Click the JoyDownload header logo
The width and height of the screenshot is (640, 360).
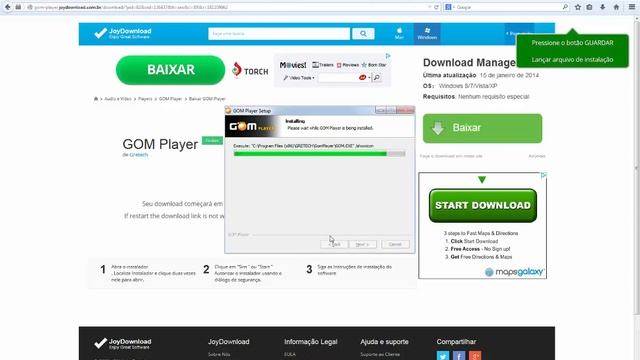coord(123,33)
